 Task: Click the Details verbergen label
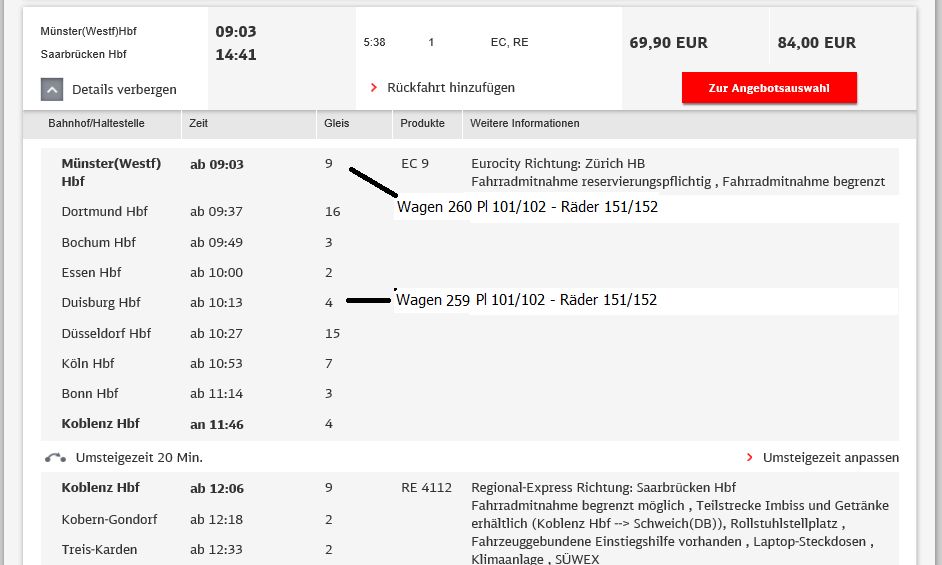(124, 90)
